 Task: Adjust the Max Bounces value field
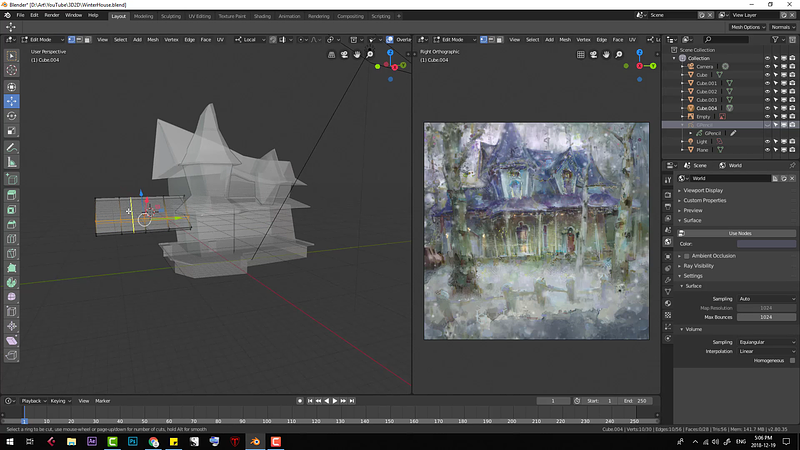tap(766, 317)
